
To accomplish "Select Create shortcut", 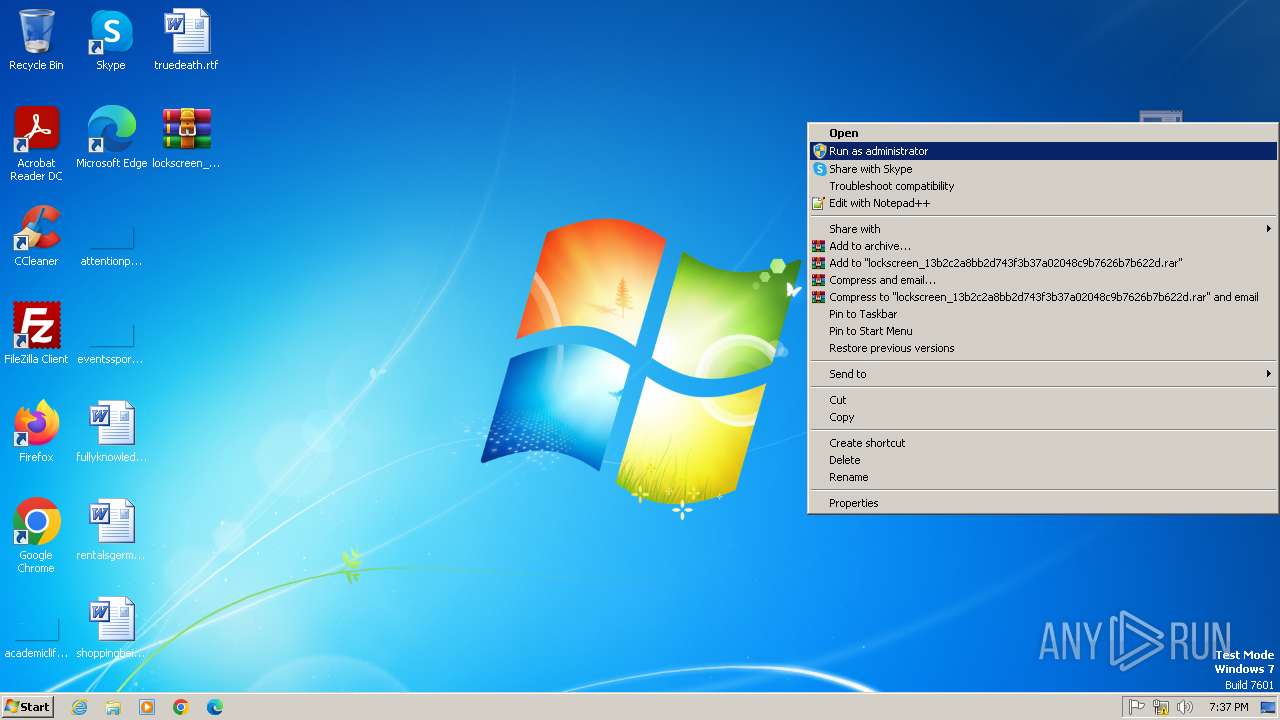I will (x=1043, y=443).
